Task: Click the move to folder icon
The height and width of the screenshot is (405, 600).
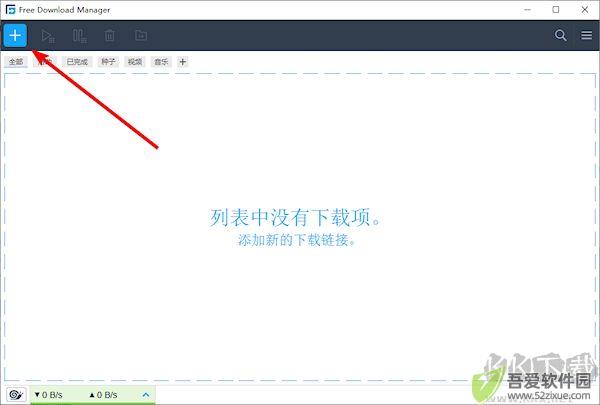Action: pyautogui.click(x=141, y=35)
